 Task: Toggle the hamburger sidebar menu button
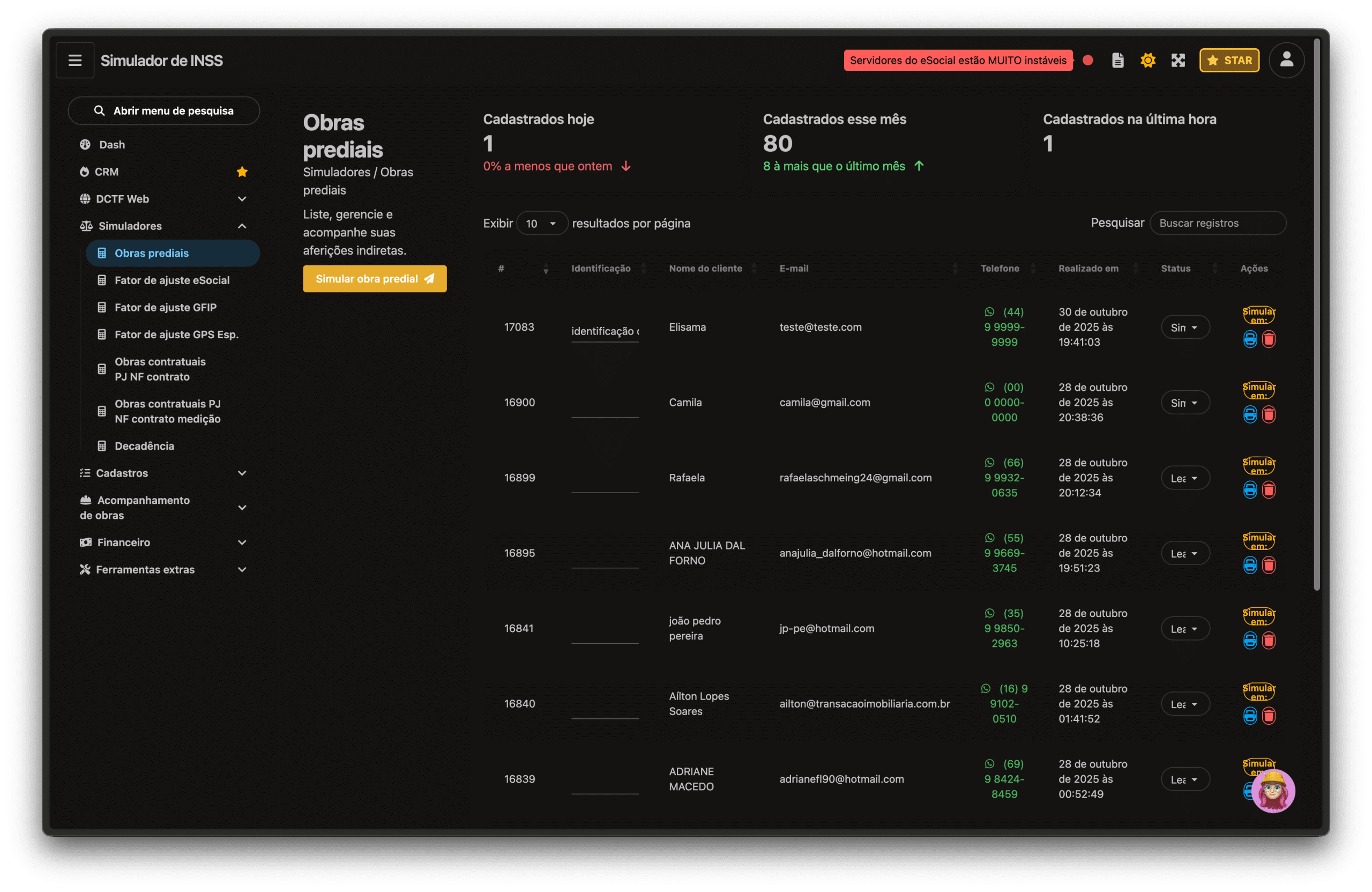click(x=75, y=61)
